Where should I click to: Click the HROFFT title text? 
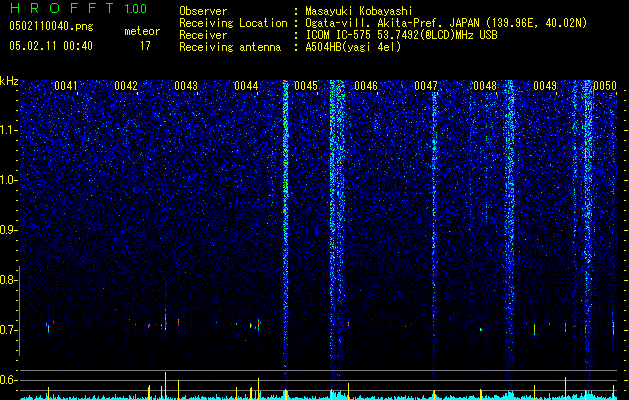tap(62, 8)
